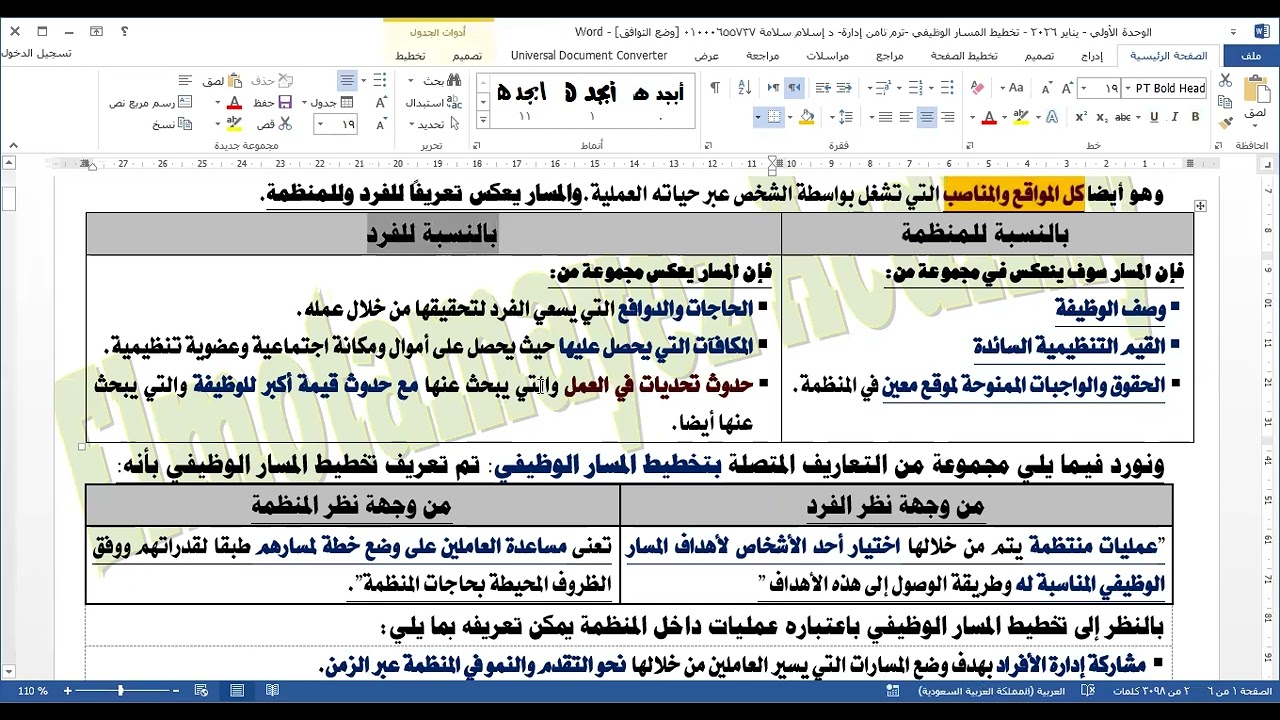Click the Justify alignment icon
This screenshot has width=1280, height=720.
(885, 117)
